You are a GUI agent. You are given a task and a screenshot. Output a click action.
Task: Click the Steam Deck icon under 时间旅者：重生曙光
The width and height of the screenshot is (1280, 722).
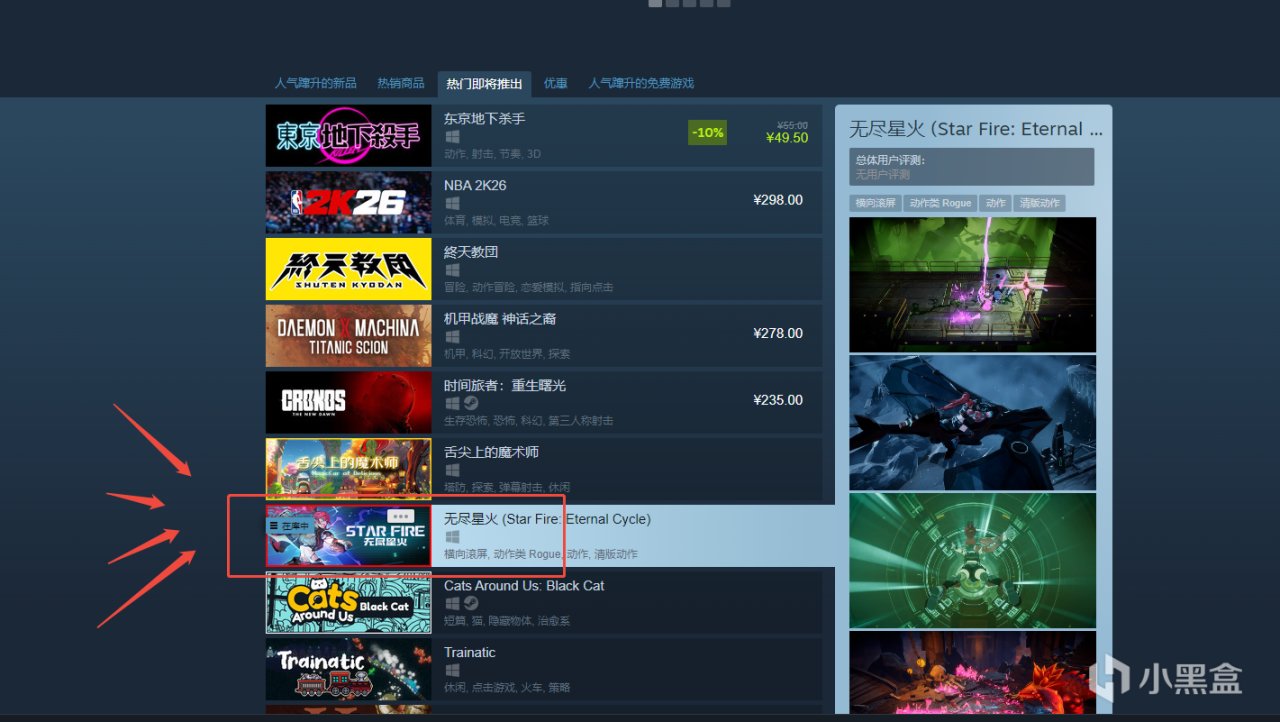coord(471,403)
